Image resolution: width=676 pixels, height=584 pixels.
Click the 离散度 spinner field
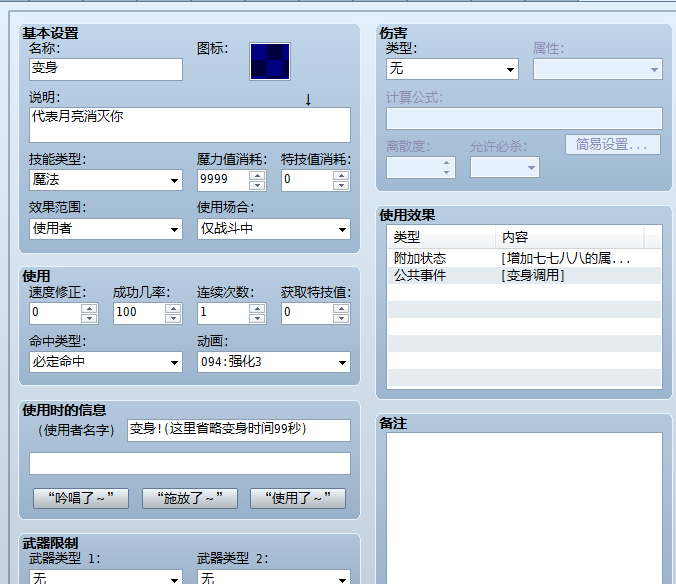click(x=421, y=167)
